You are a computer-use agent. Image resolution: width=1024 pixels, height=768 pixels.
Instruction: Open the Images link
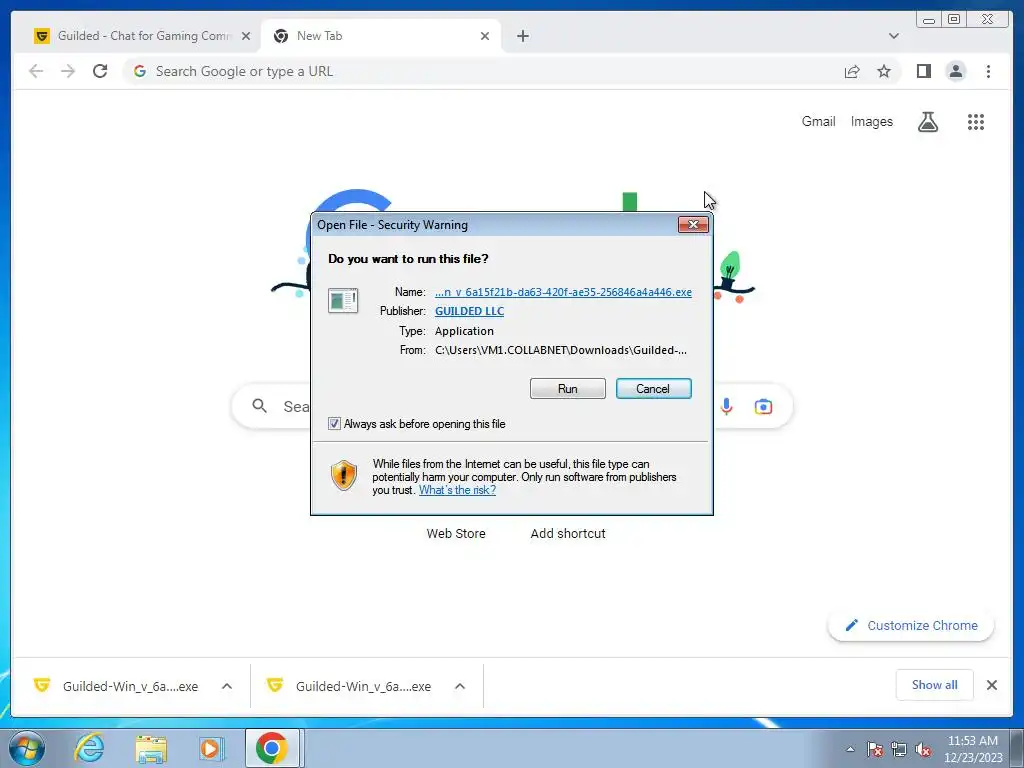(871, 121)
